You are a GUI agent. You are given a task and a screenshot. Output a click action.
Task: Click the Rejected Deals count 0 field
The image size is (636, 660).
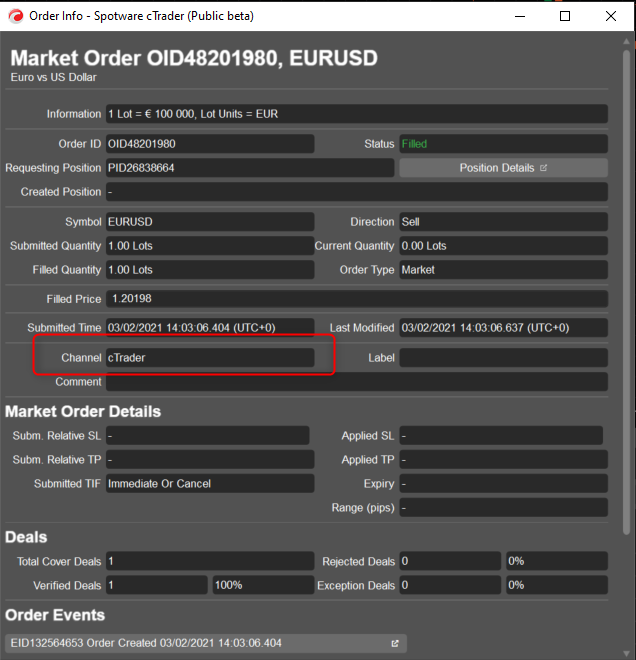[450, 561]
